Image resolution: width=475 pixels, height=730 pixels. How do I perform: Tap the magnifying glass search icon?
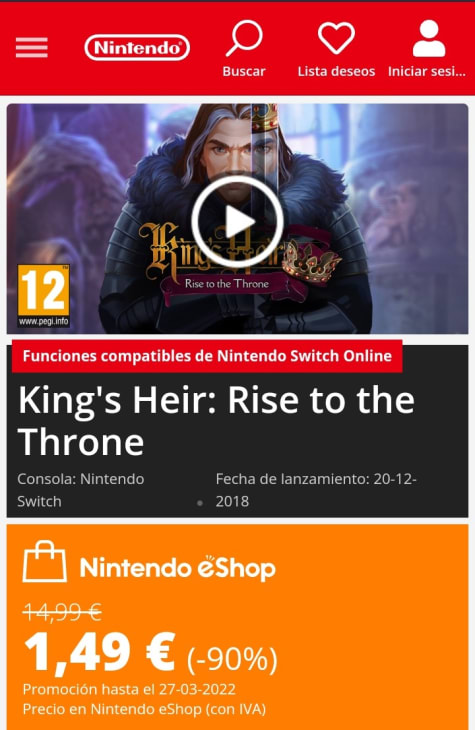click(x=244, y=38)
